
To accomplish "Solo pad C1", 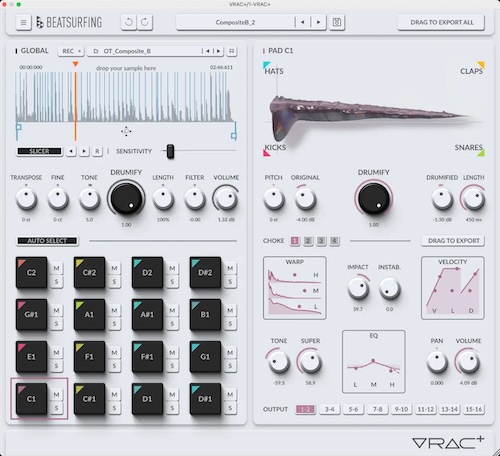I will pos(56,408).
